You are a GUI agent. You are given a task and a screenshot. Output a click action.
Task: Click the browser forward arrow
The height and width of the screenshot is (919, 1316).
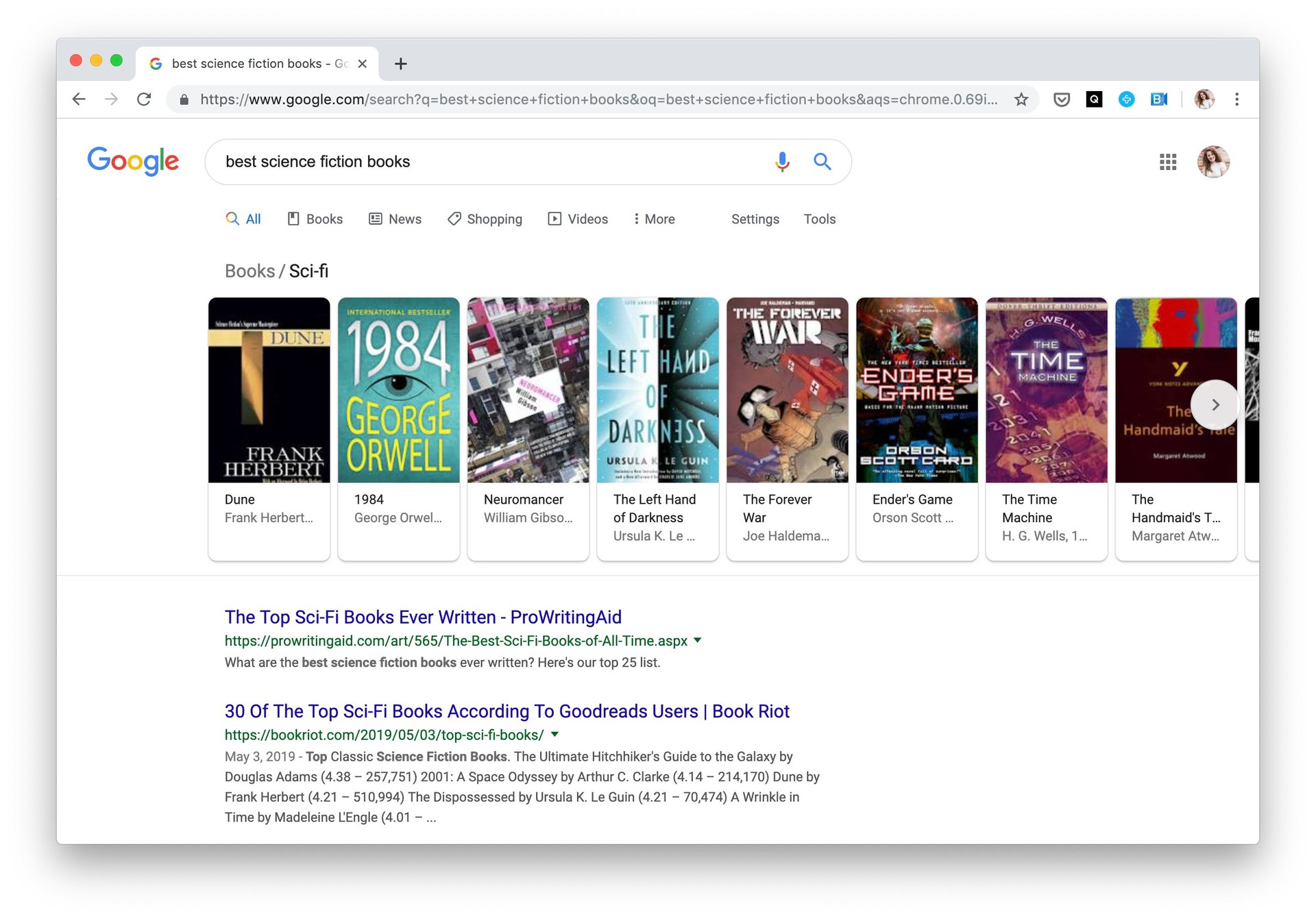click(111, 99)
